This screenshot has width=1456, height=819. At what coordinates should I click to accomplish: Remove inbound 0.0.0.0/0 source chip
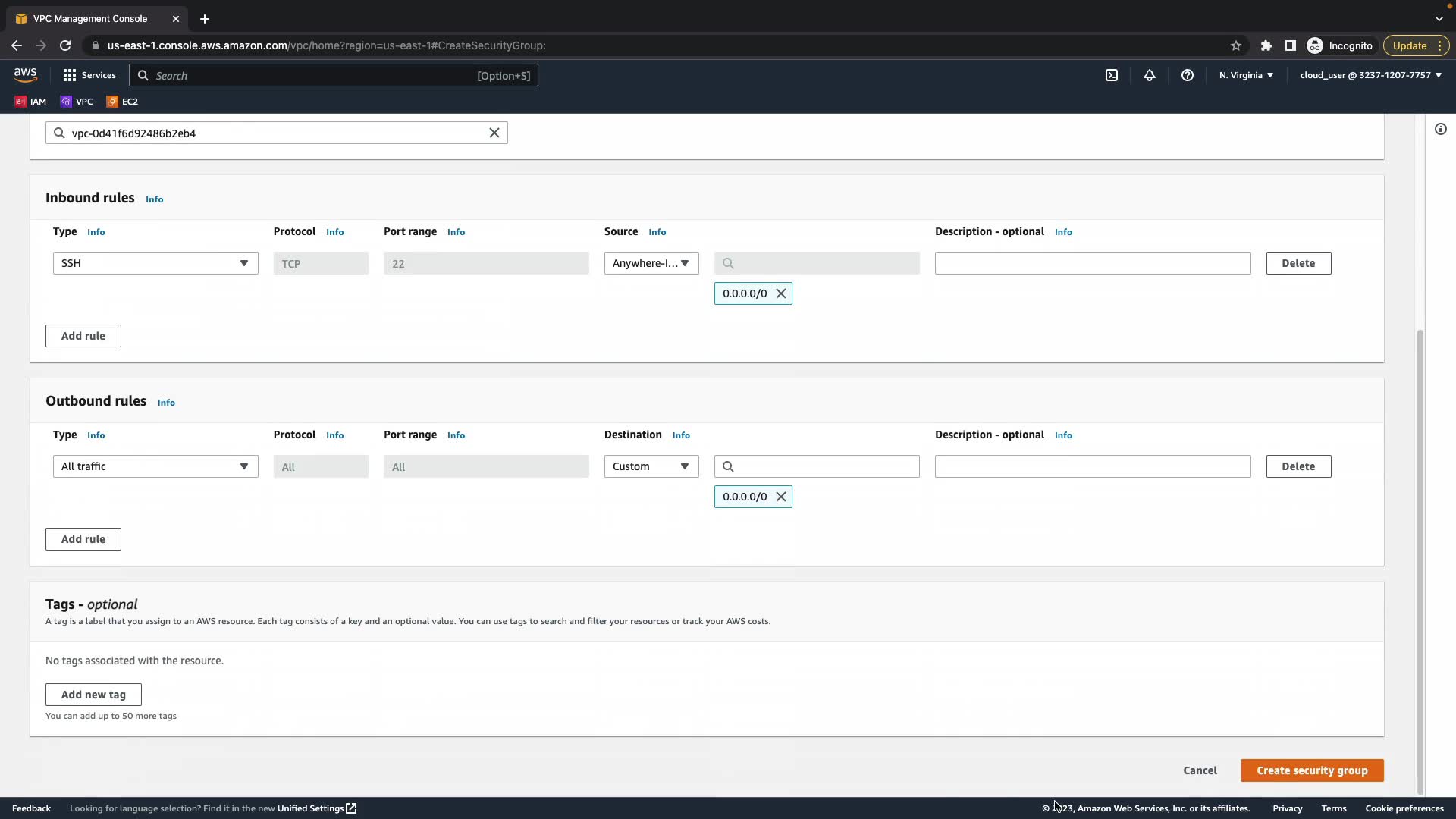coord(781,293)
